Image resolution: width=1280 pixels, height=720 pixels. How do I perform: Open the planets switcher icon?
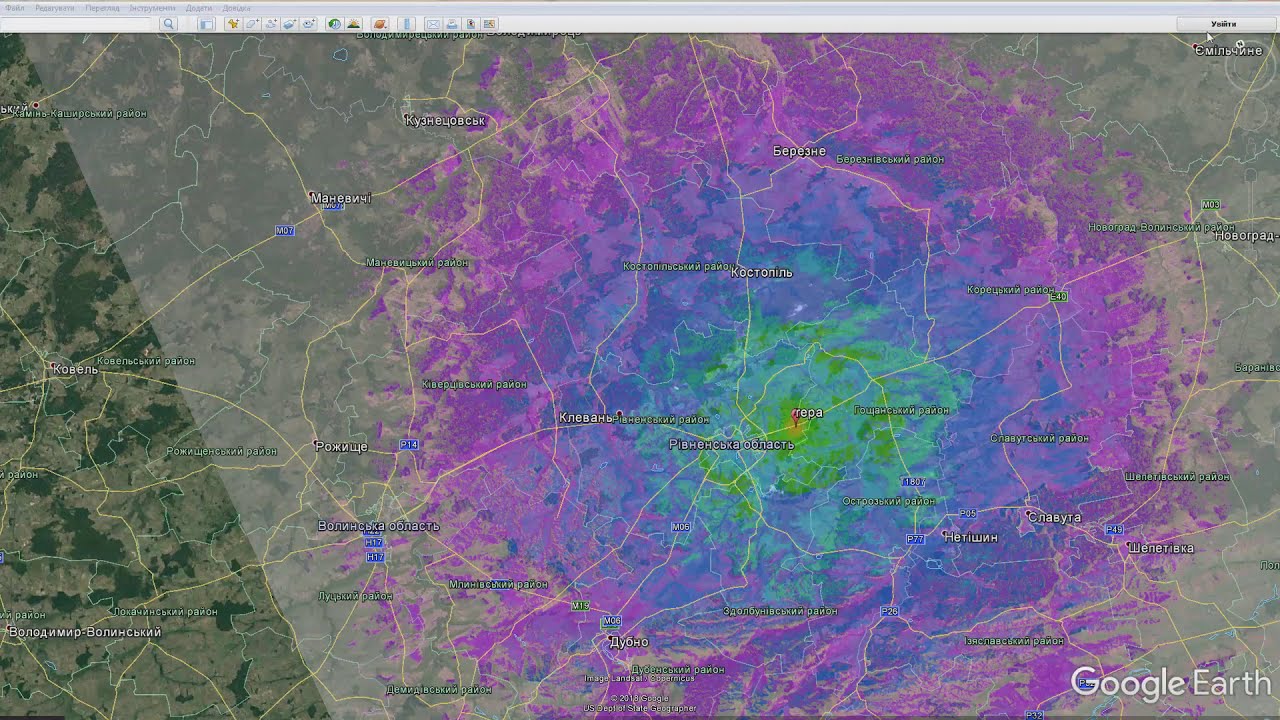(x=380, y=24)
